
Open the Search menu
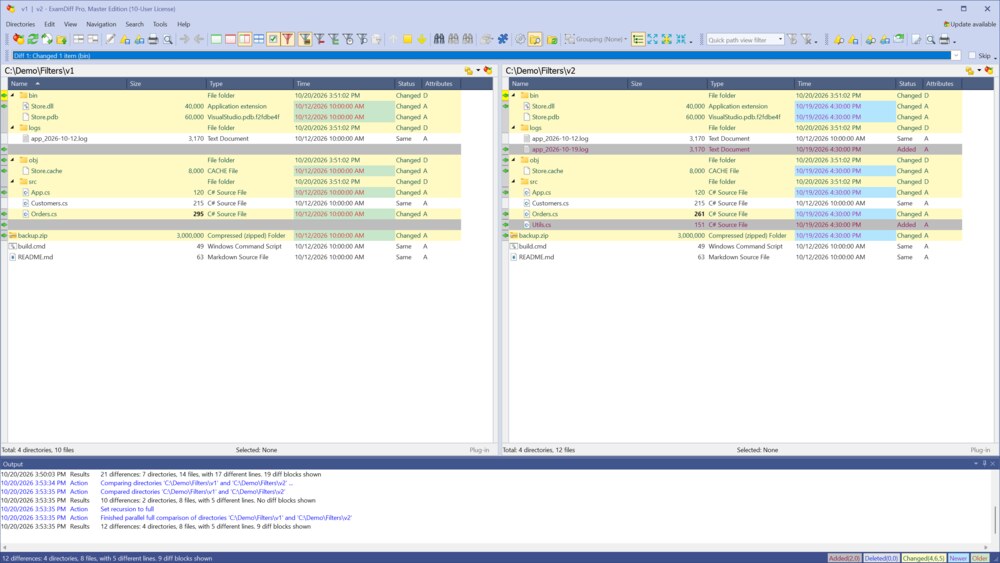tap(134, 24)
